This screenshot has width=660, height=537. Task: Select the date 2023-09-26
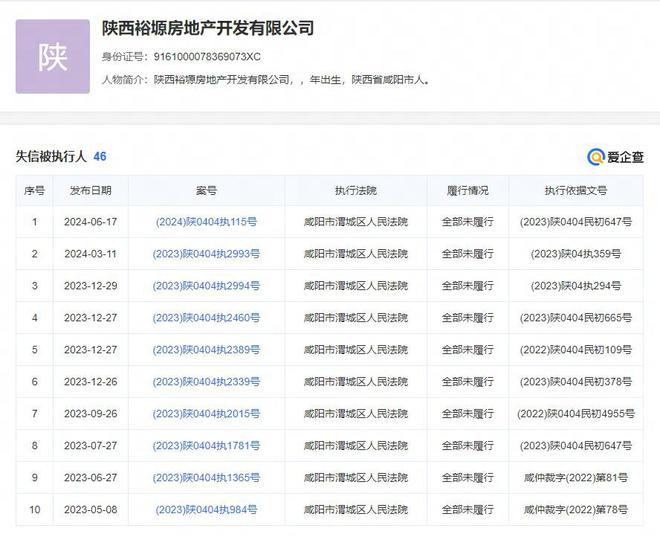(x=90, y=414)
